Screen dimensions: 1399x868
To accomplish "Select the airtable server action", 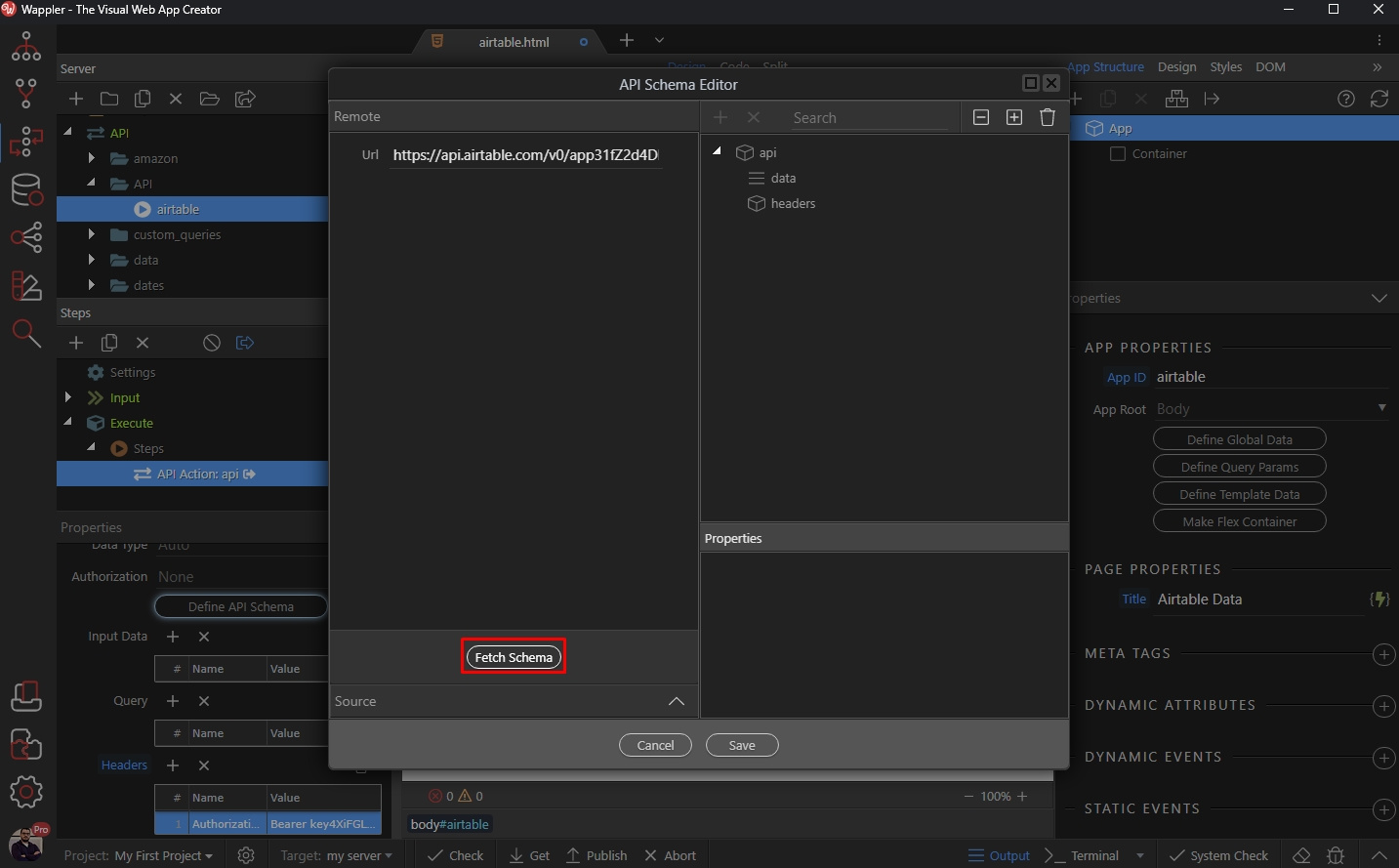I will click(192, 209).
